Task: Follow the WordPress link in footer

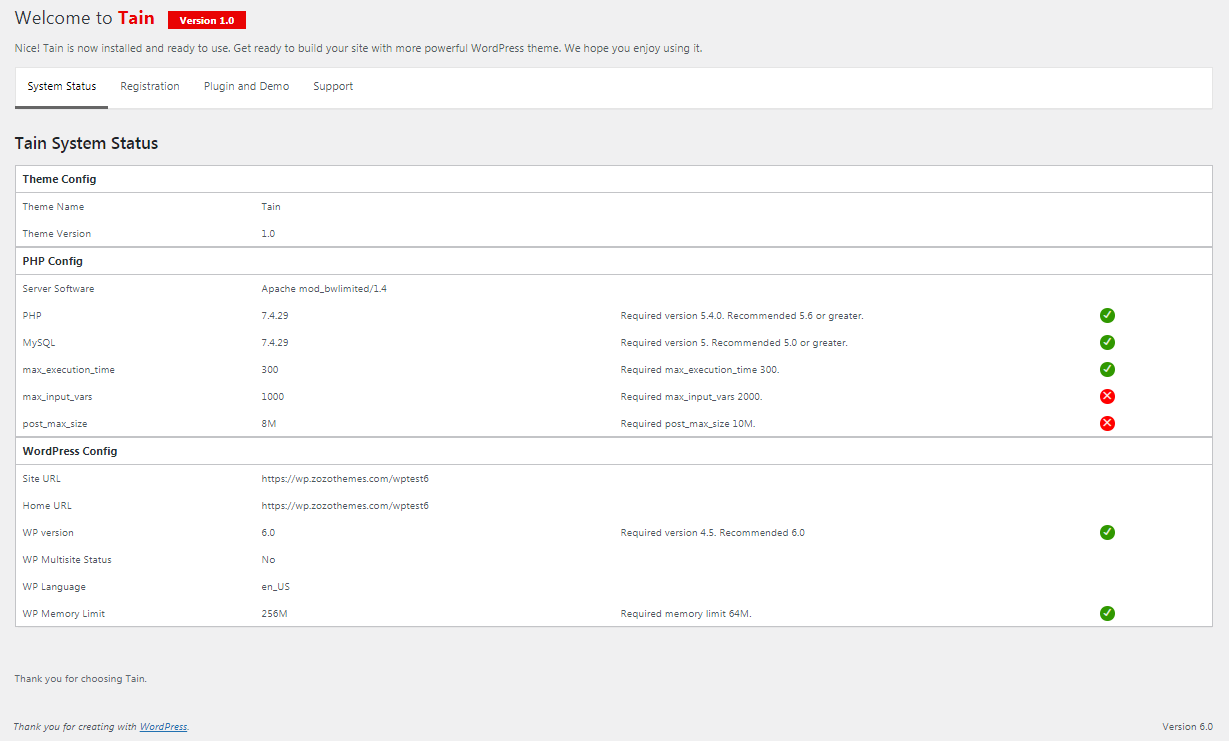Action: click(163, 727)
